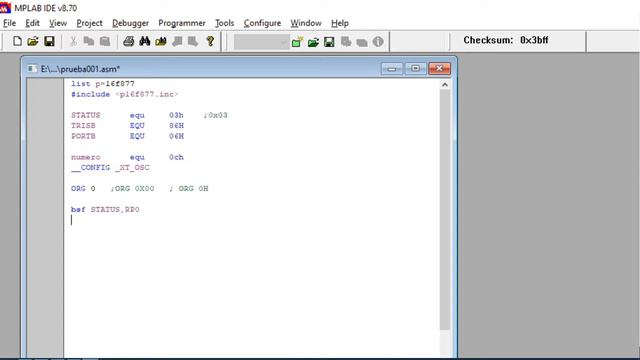This screenshot has width=640, height=360.
Task: Open the Tools menu
Action: (224, 23)
